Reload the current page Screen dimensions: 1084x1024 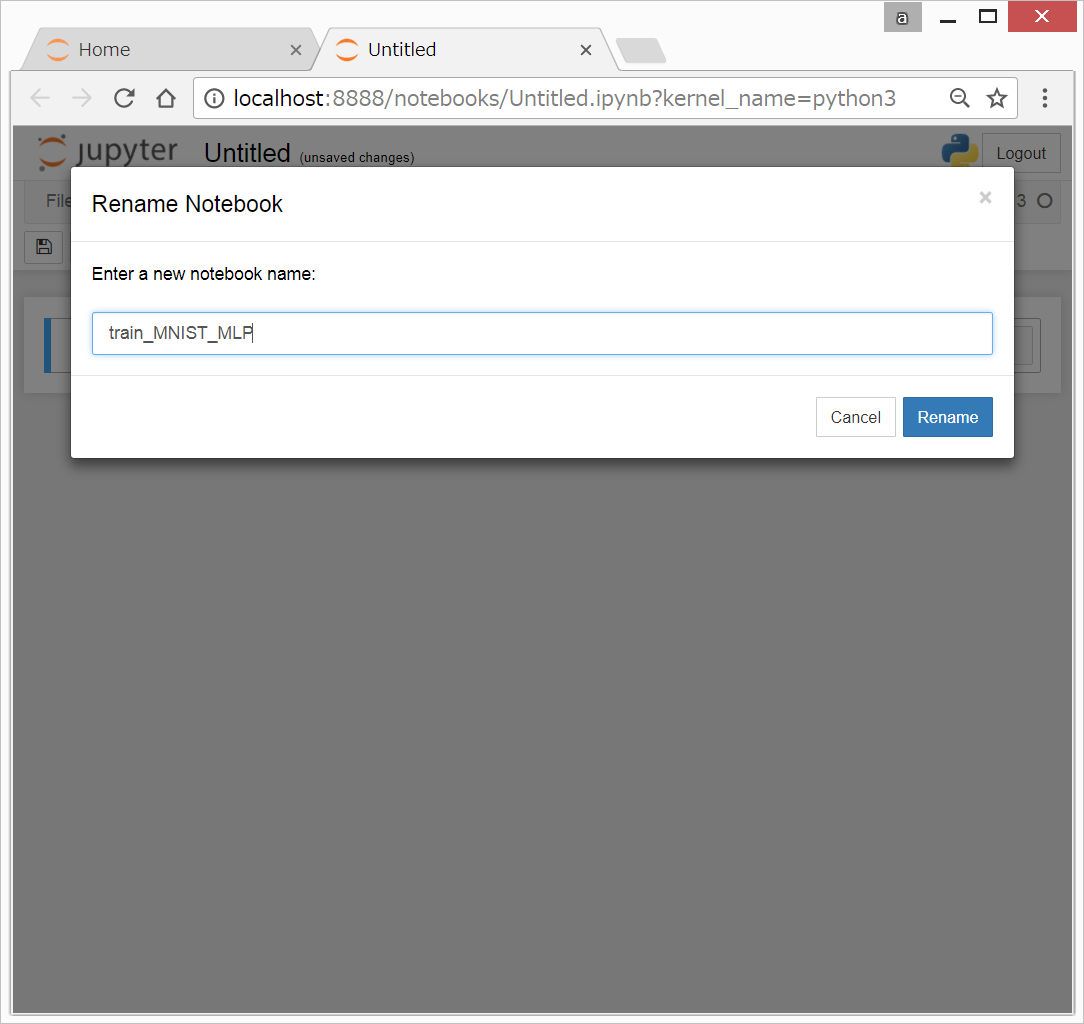coord(124,98)
